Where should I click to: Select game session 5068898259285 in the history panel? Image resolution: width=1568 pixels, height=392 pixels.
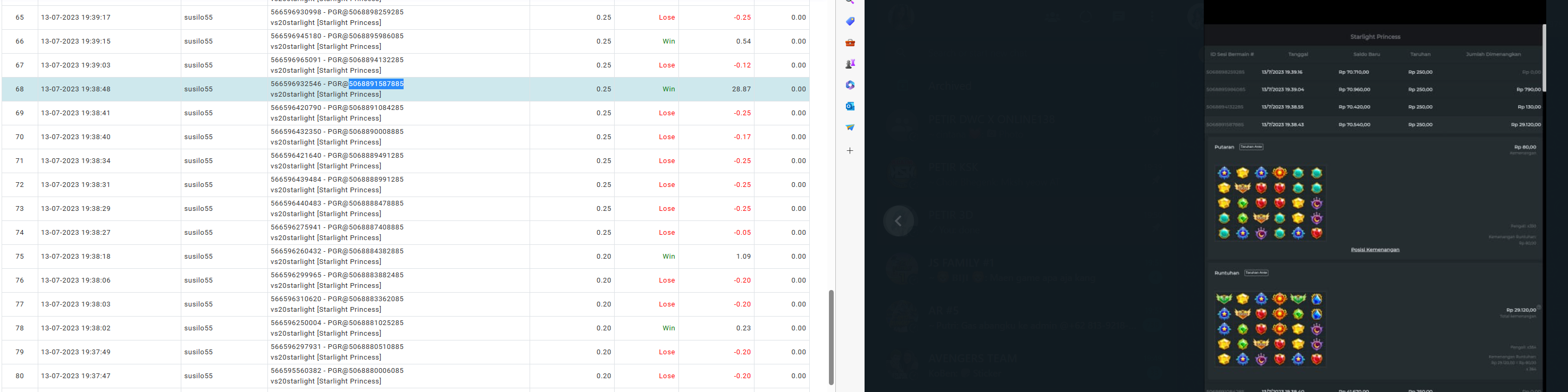click(1225, 72)
